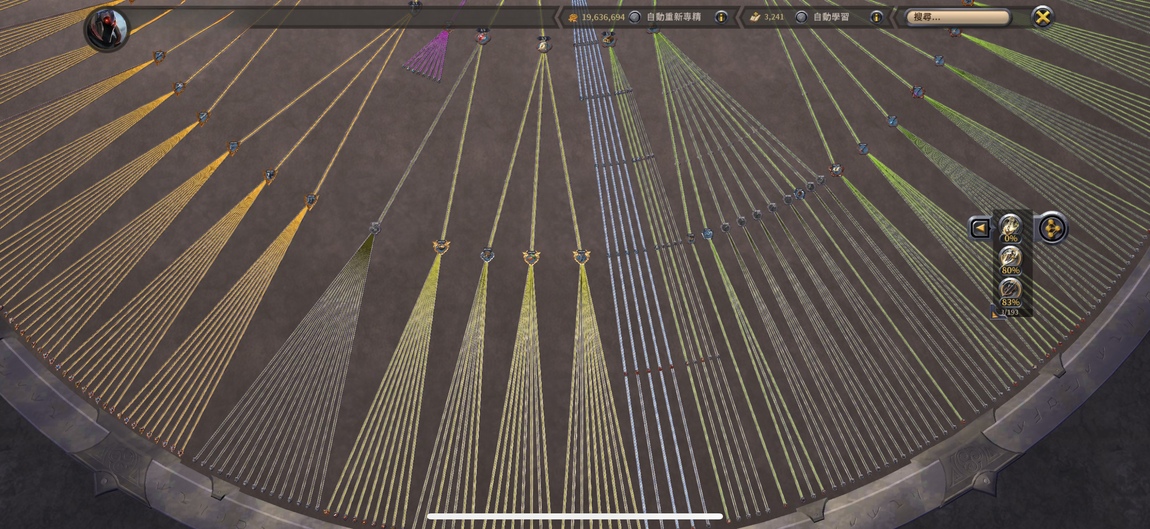Select the middle gold-winged node of yellow fans
The height and width of the screenshot is (529, 1150).
(x=532, y=257)
